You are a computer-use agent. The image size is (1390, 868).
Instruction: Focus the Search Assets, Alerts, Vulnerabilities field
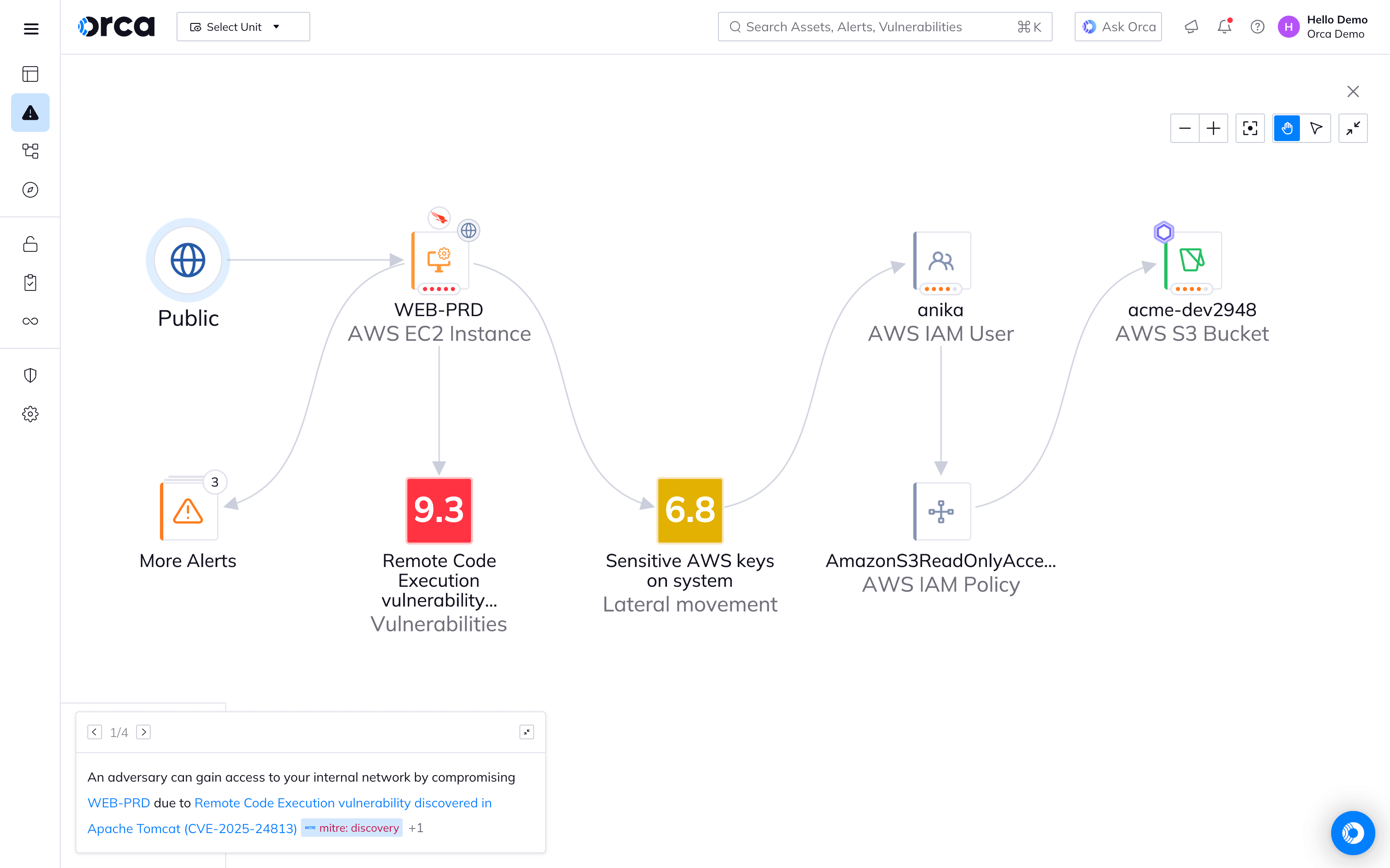click(885, 27)
